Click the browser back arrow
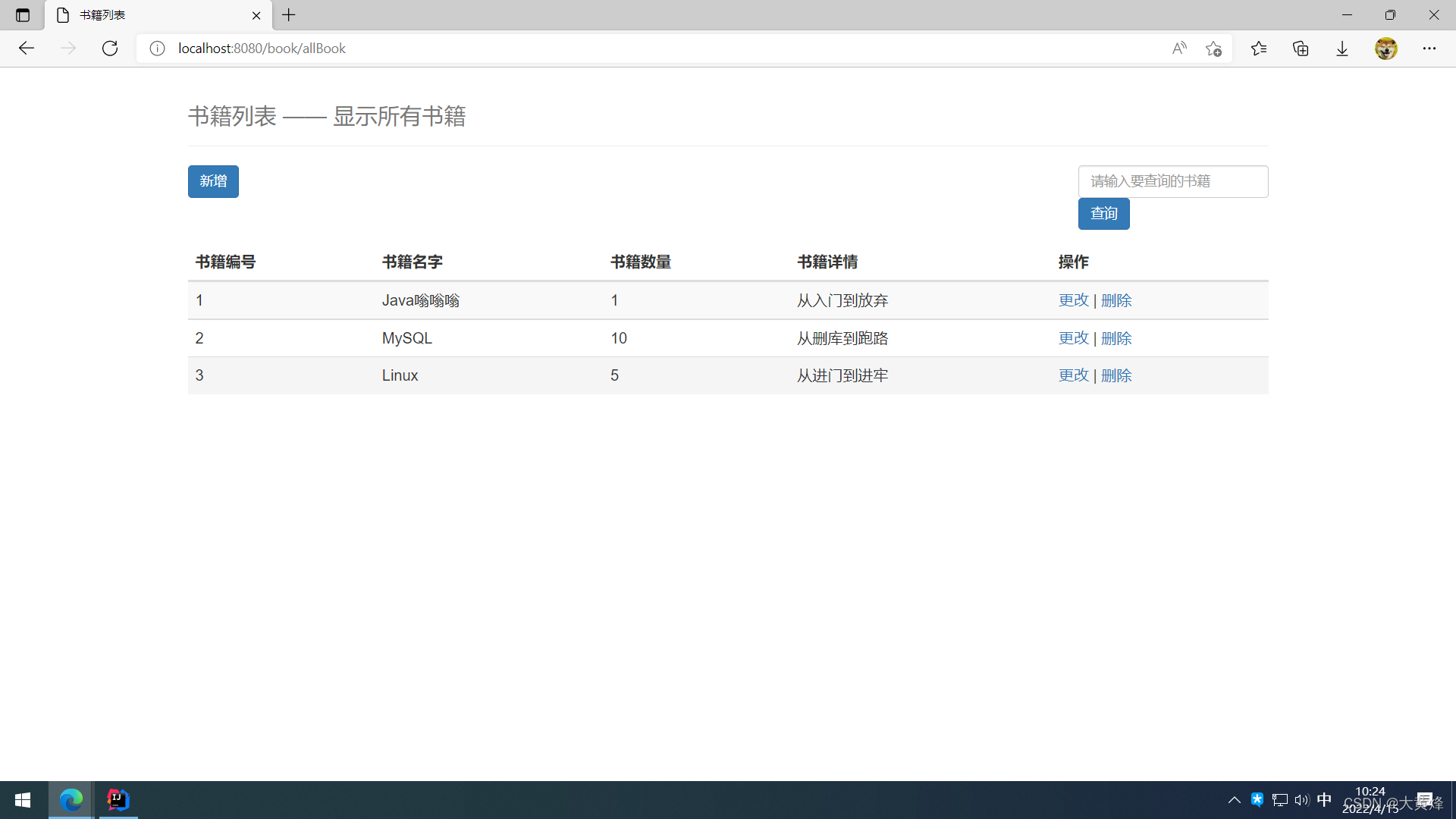The image size is (1456, 819). click(x=27, y=49)
